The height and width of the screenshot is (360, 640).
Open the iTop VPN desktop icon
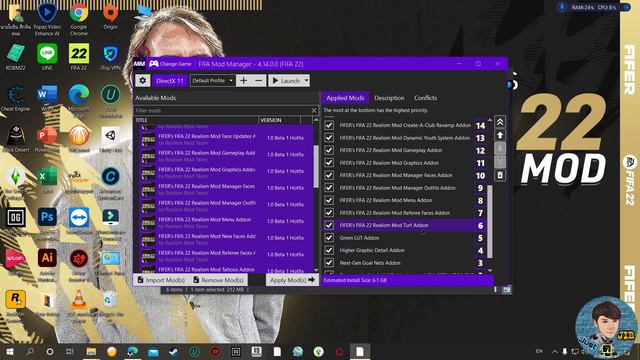[x=110, y=58]
